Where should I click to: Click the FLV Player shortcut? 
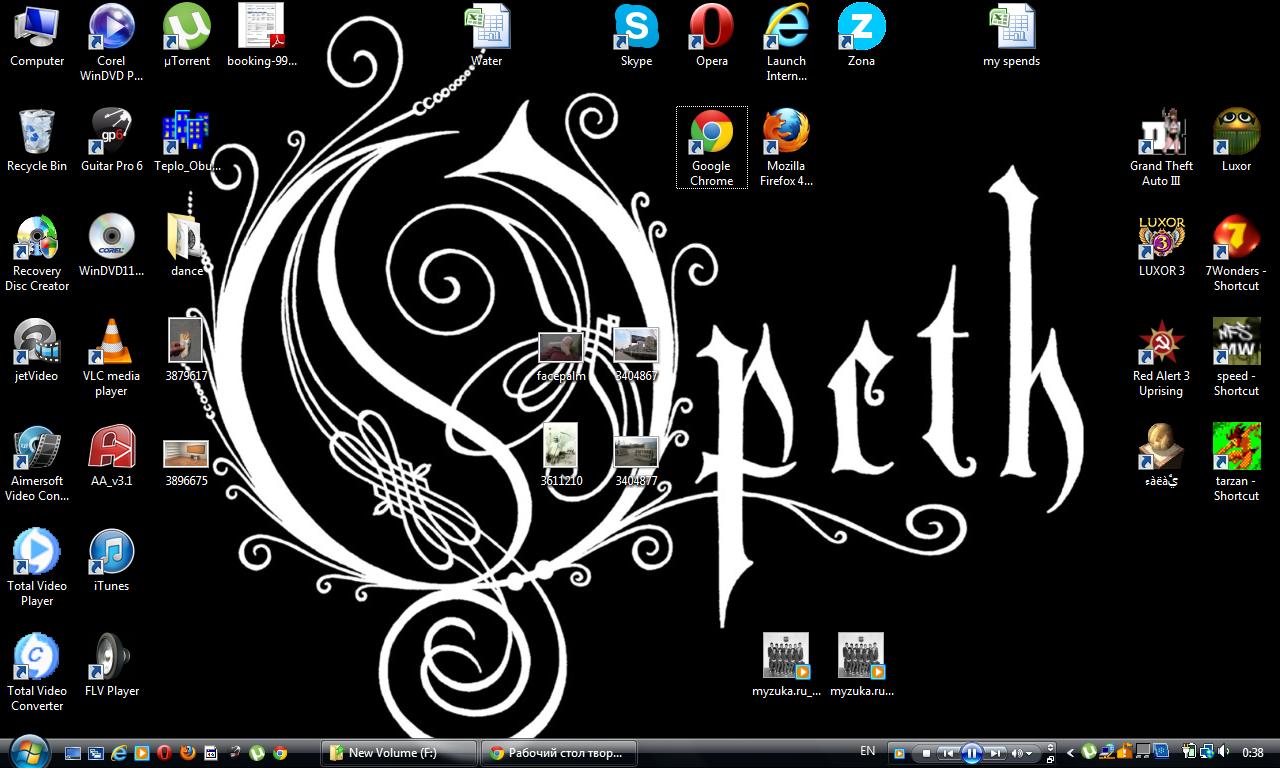click(x=112, y=666)
